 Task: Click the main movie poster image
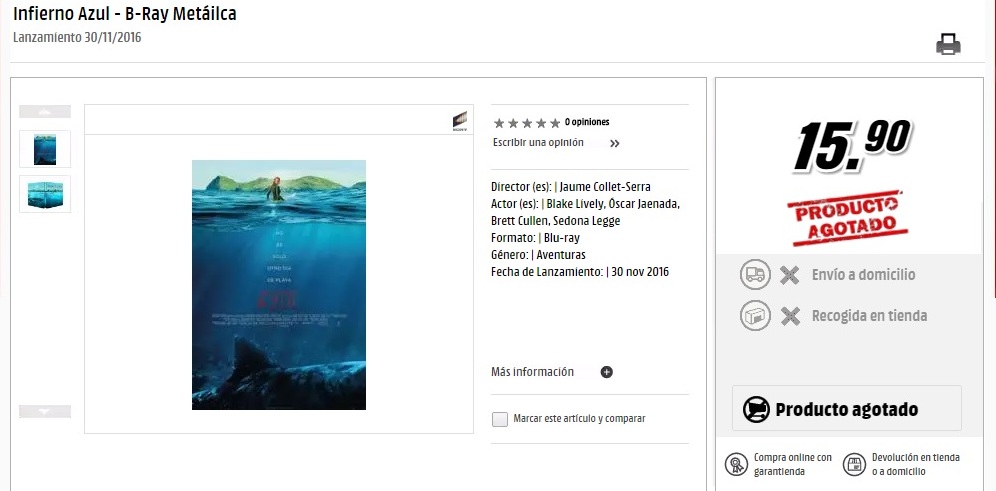point(279,285)
